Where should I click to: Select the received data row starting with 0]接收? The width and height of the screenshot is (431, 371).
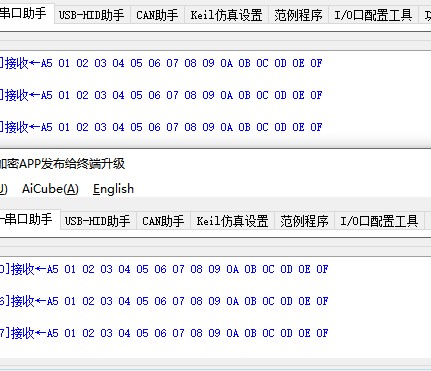[x=164, y=269]
